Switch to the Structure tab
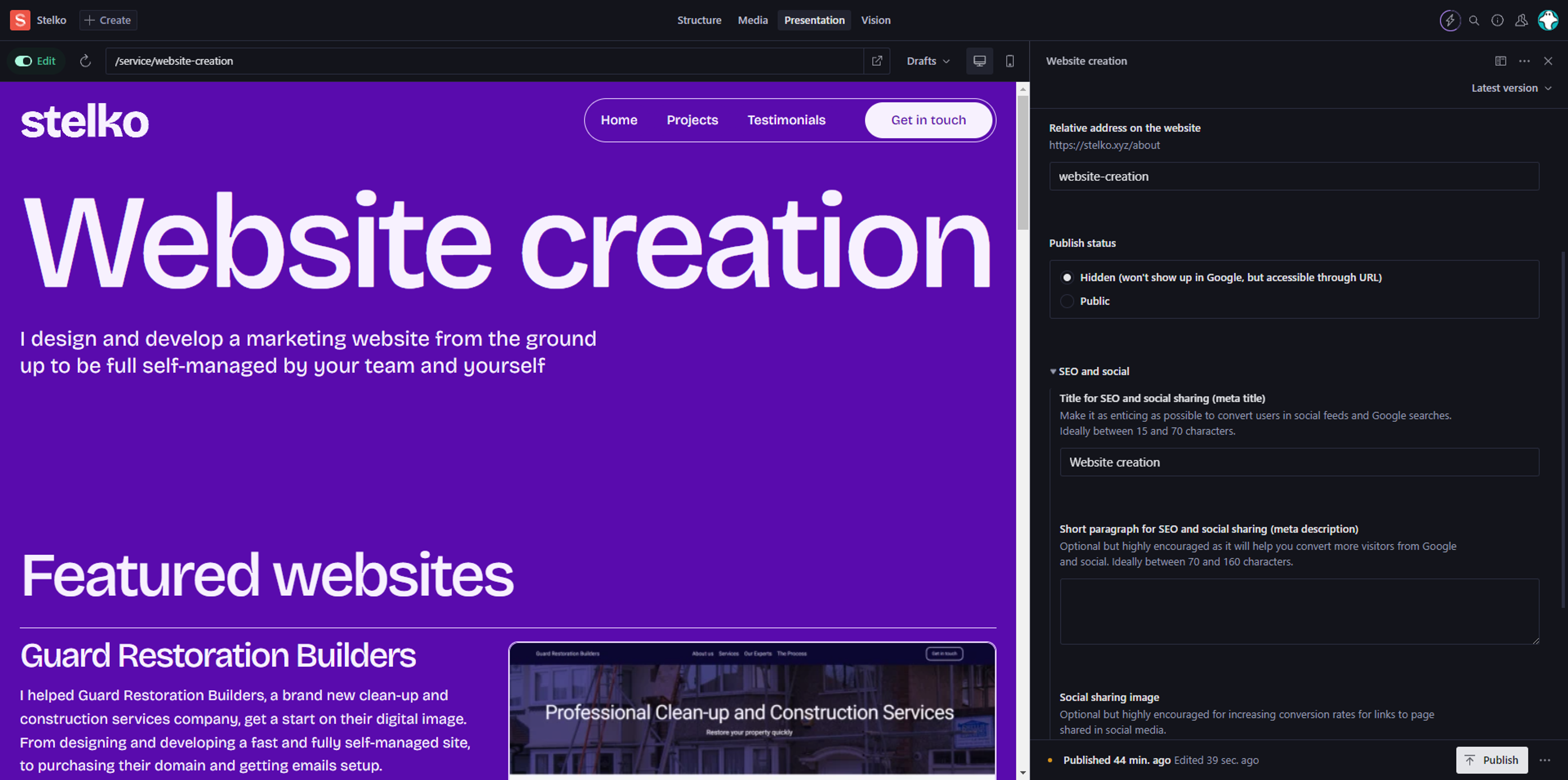The width and height of the screenshot is (1568, 780). [699, 20]
